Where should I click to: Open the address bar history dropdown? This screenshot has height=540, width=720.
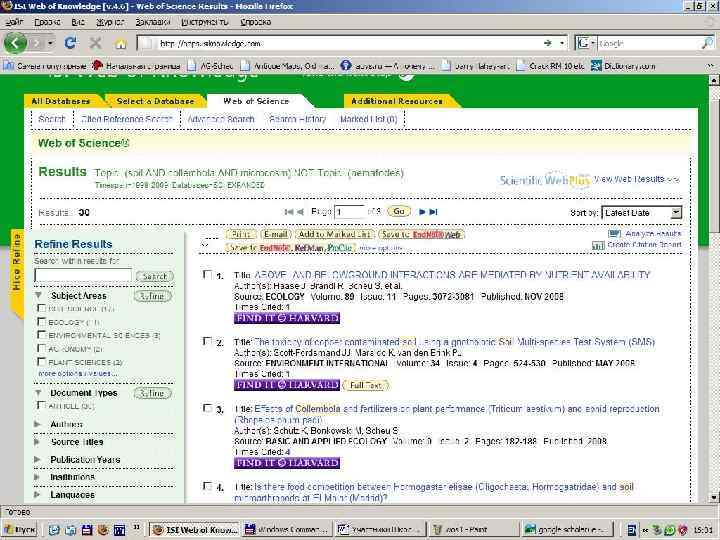tap(562, 43)
